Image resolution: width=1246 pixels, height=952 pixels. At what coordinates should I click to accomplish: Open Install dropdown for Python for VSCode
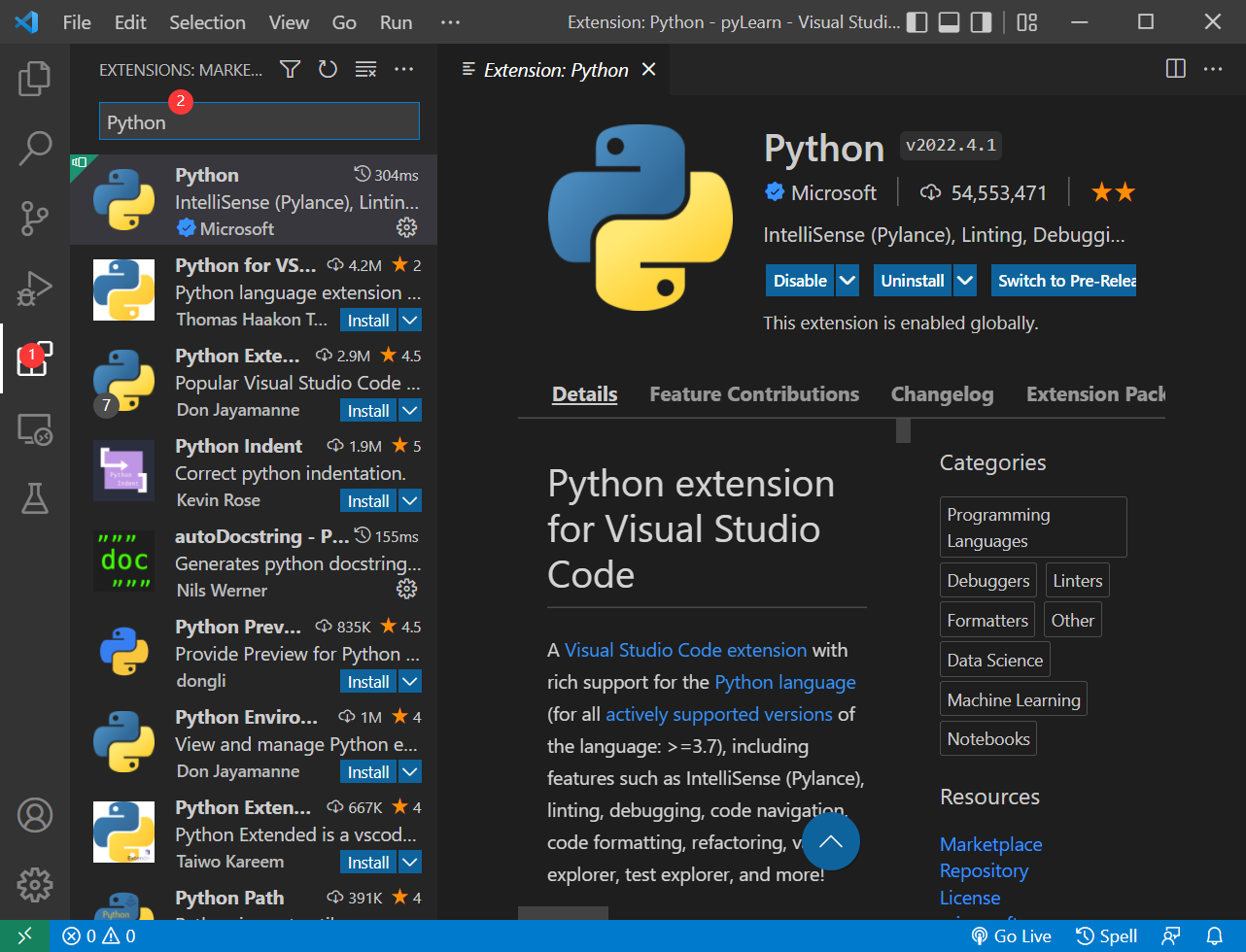coord(410,321)
